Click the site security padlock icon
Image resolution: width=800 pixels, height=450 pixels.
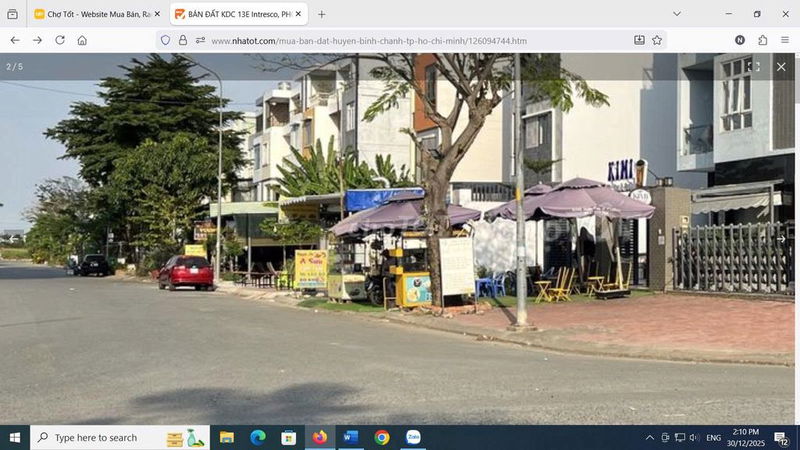pyautogui.click(x=183, y=40)
